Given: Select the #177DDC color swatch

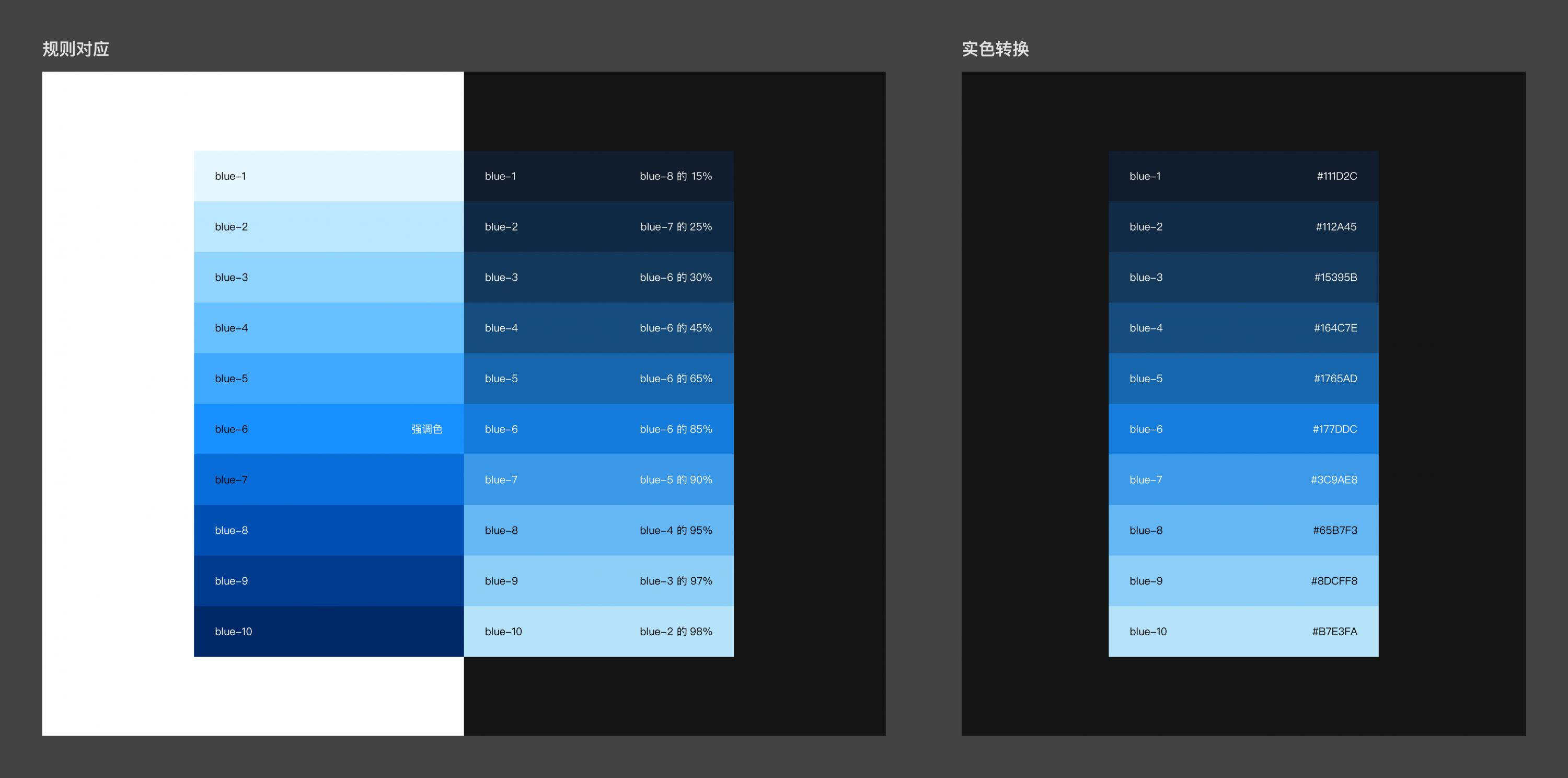Looking at the screenshot, I should tap(1243, 429).
